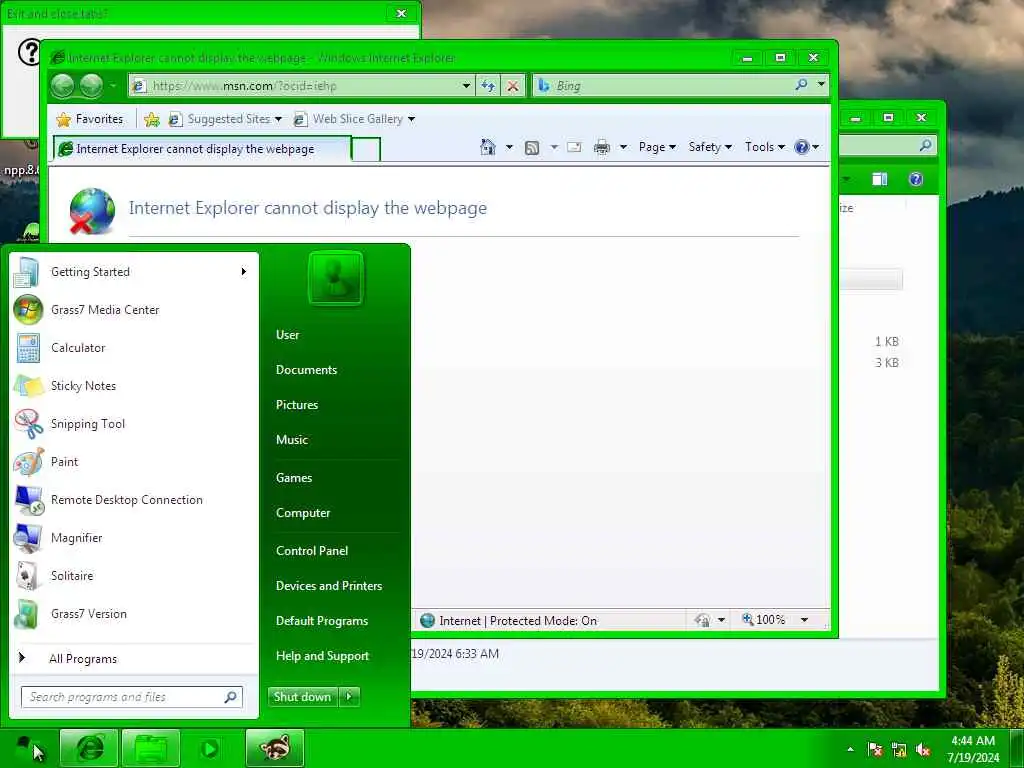Click the Start button
This screenshot has height=768, width=1024.
pyautogui.click(x=25, y=748)
